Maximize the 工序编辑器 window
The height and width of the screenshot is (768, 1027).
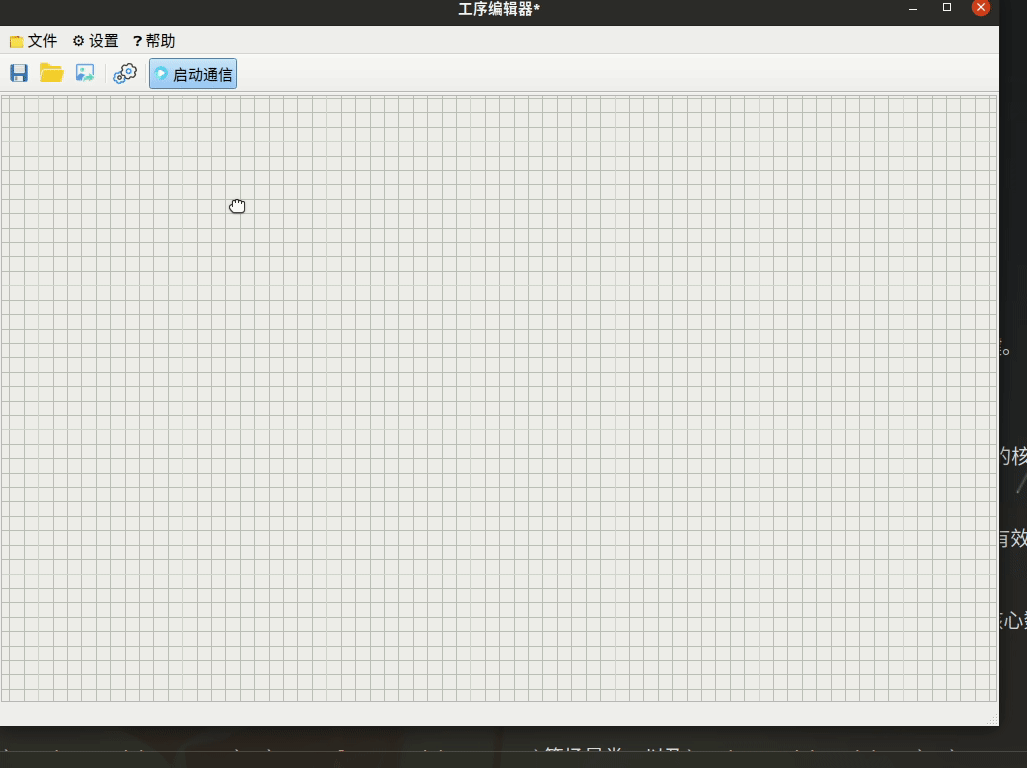(x=946, y=7)
